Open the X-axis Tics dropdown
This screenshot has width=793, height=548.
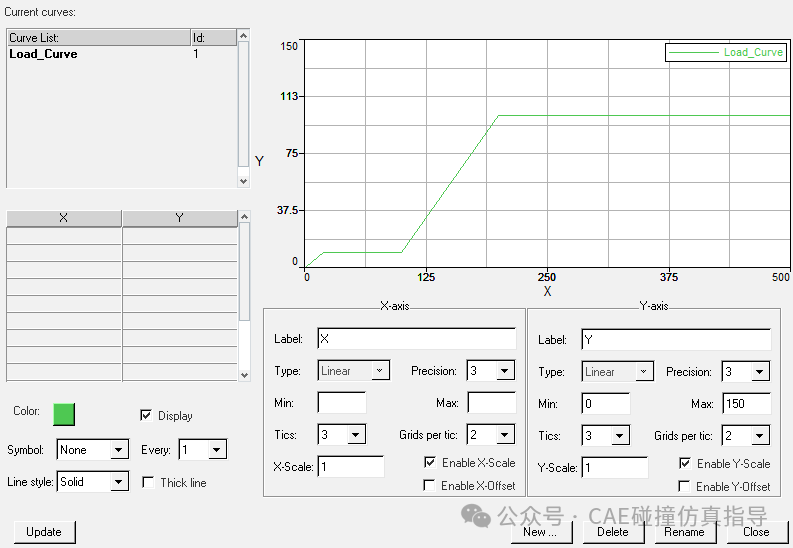tap(341, 435)
